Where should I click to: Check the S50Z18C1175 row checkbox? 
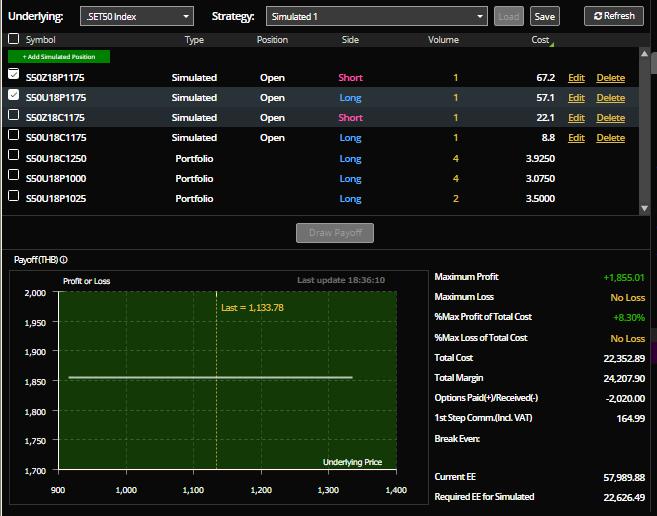click(x=13, y=114)
